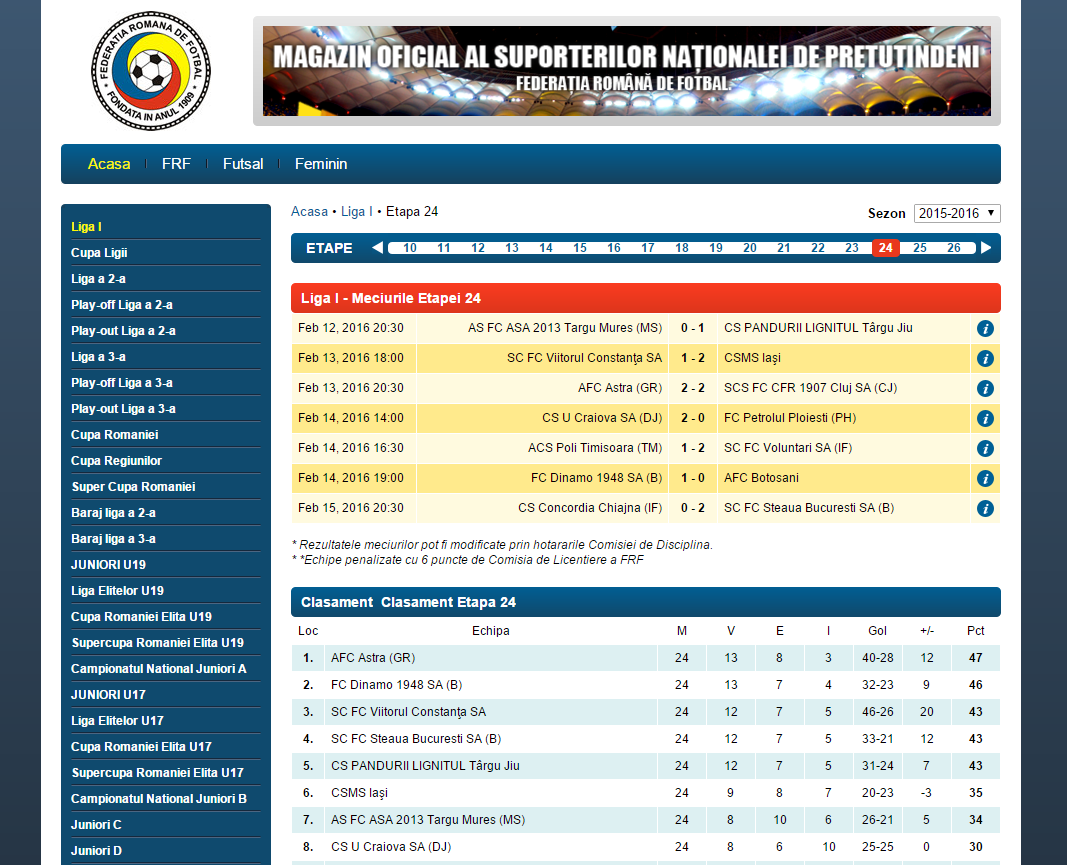This screenshot has height=865, width=1067.
Task: Click the Acasa breadcrumb link
Action: coord(309,212)
